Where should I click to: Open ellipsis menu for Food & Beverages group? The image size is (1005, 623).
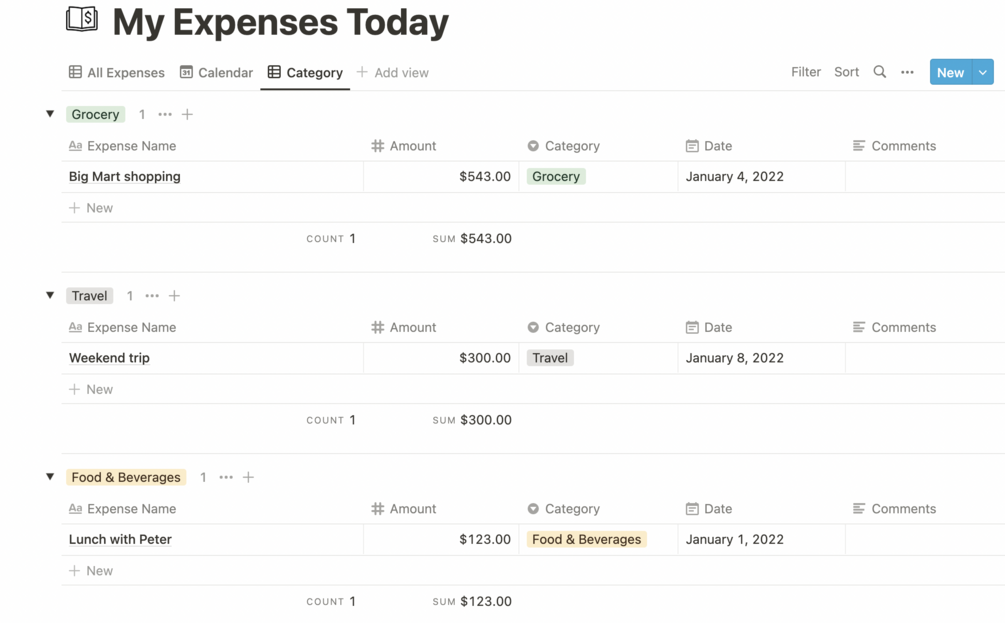[x=226, y=477]
